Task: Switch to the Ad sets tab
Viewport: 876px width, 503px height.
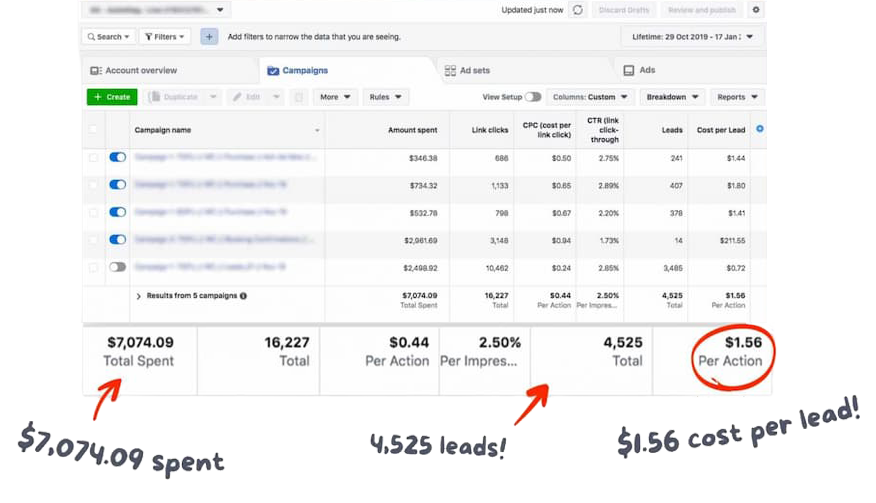Action: (x=468, y=70)
